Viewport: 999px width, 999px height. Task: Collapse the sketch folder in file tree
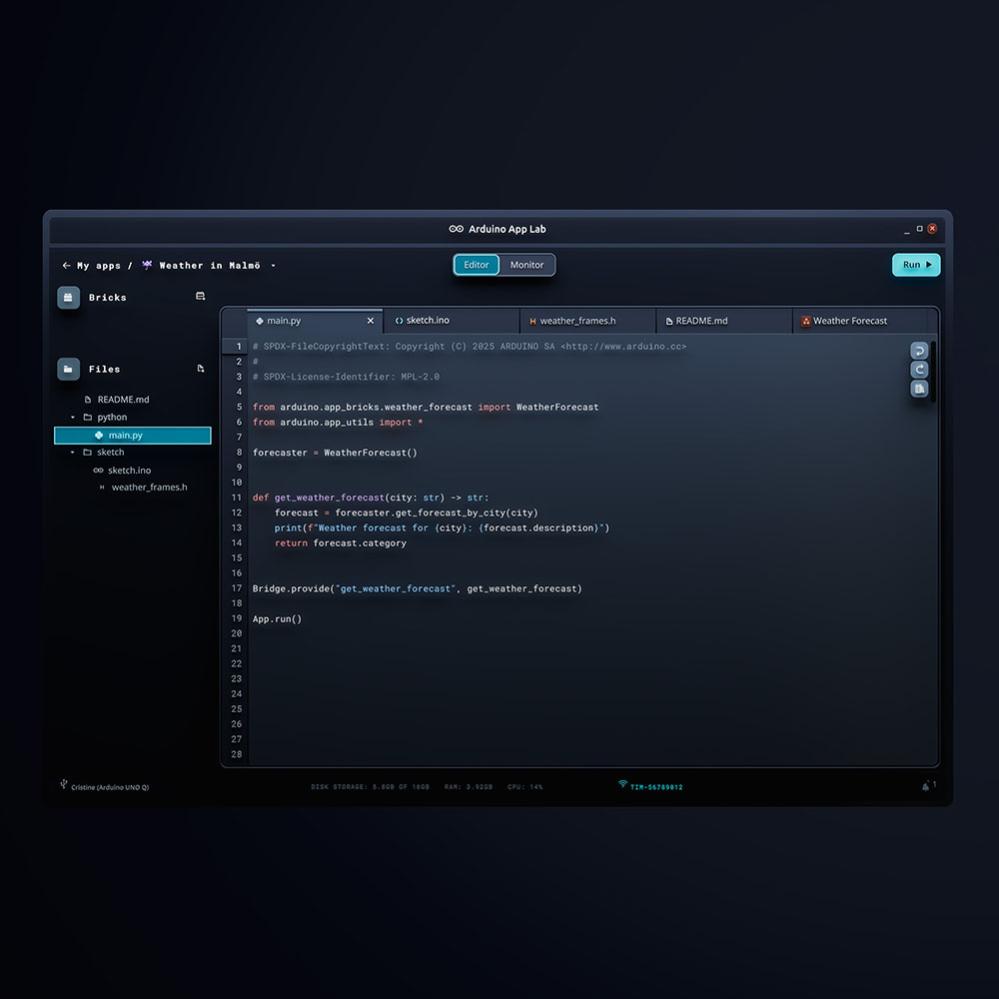[x=73, y=452]
